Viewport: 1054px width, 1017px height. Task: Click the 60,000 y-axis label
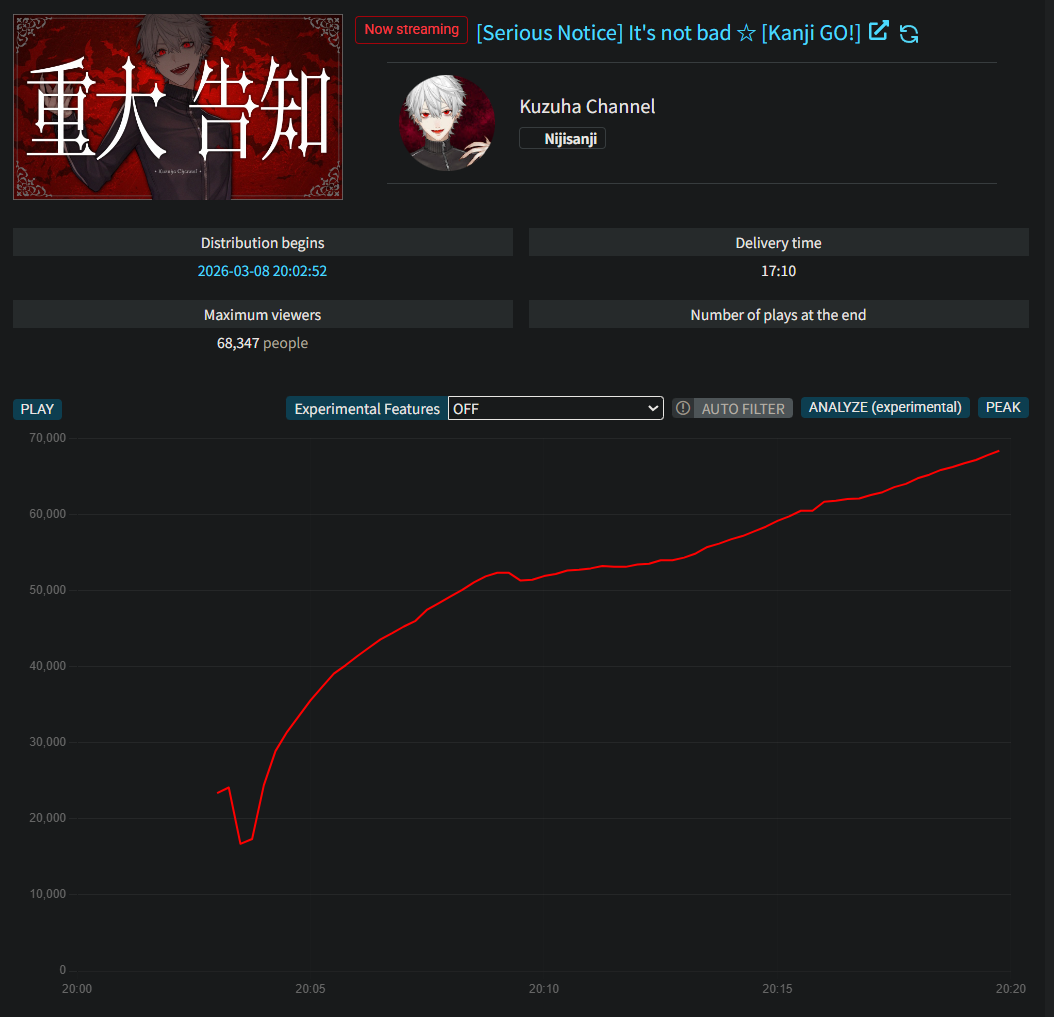click(48, 514)
